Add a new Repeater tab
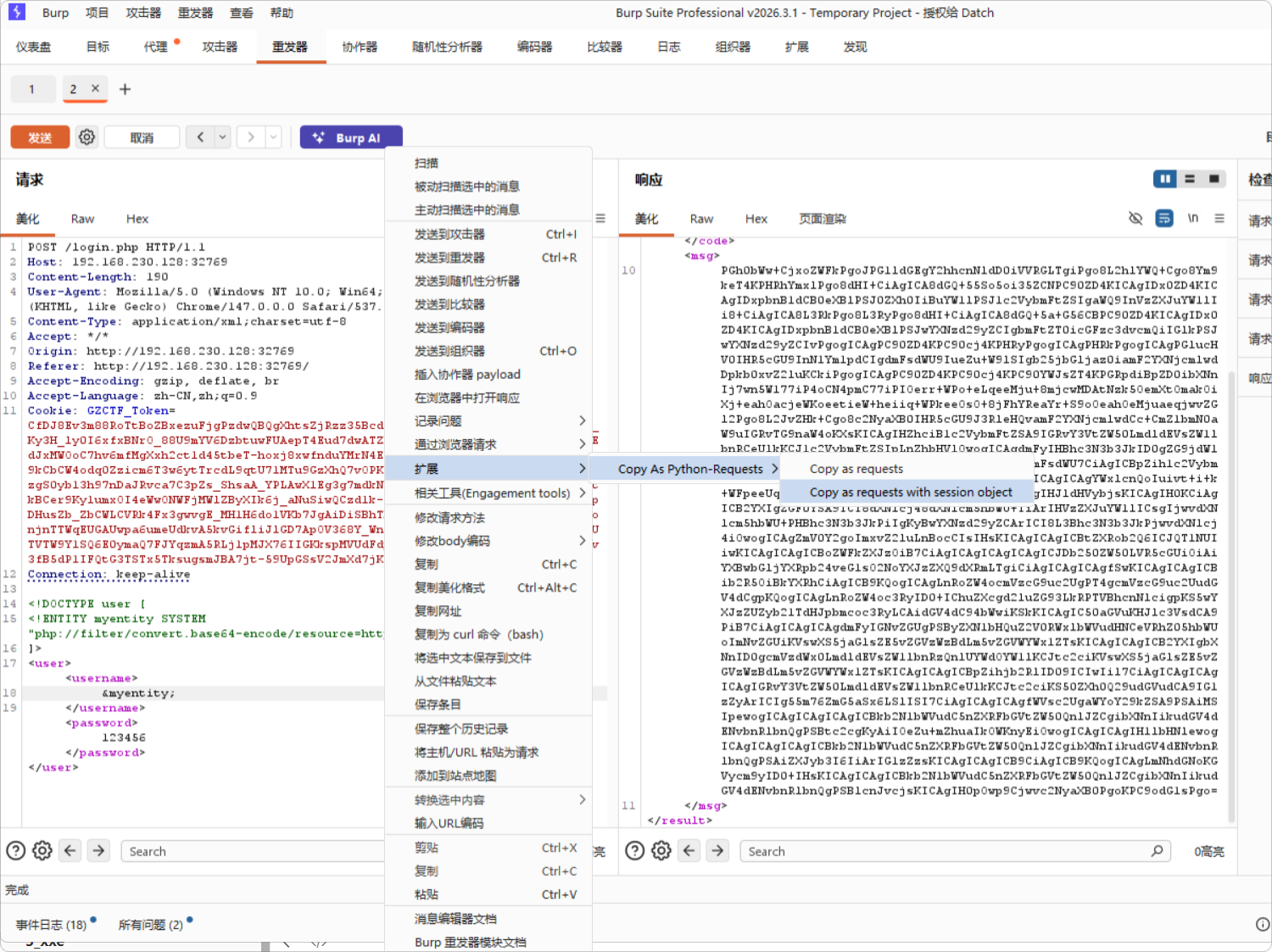Viewport: 1272px width, 952px height. pyautogui.click(x=125, y=89)
